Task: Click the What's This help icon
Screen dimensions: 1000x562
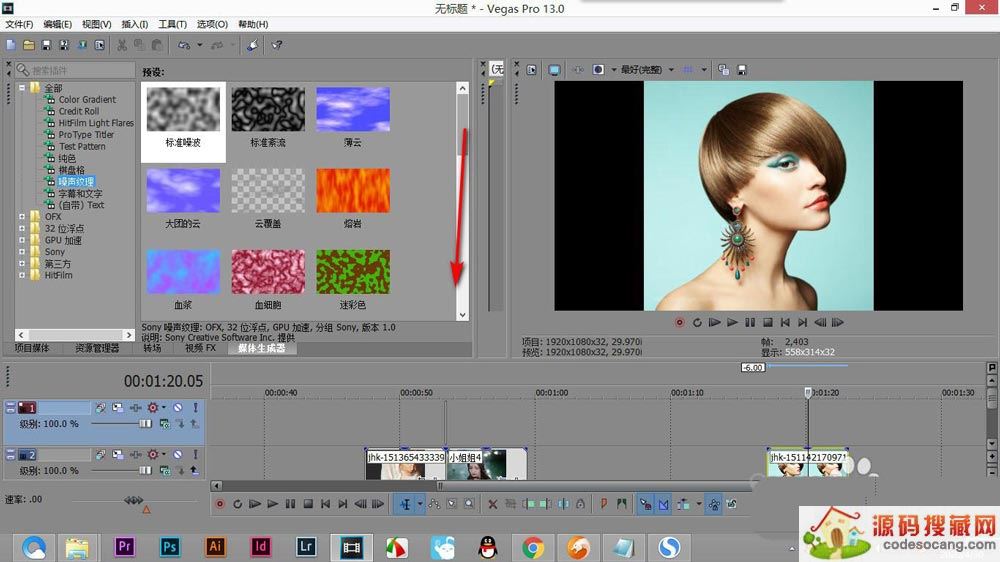Action: click(x=277, y=45)
